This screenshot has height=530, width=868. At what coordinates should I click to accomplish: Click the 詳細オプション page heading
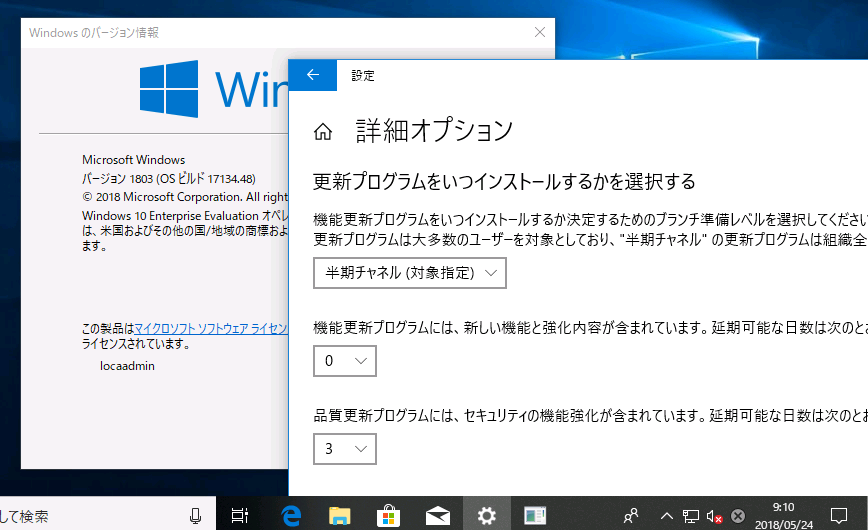(x=434, y=131)
